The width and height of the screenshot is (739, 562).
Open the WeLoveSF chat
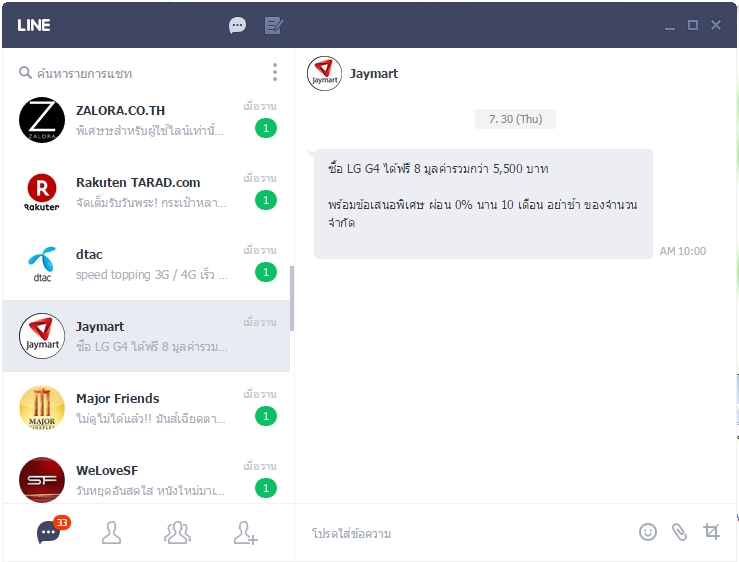tap(146, 474)
